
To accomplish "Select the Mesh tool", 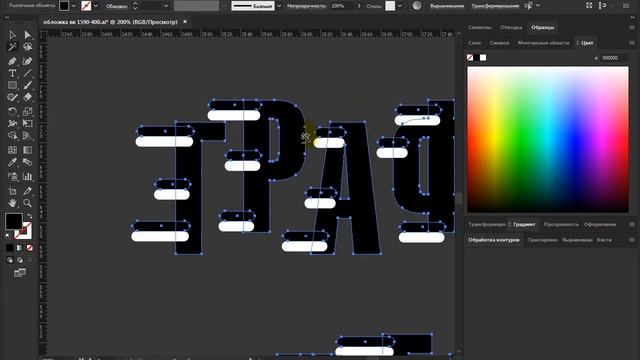I will pyautogui.click(x=12, y=150).
